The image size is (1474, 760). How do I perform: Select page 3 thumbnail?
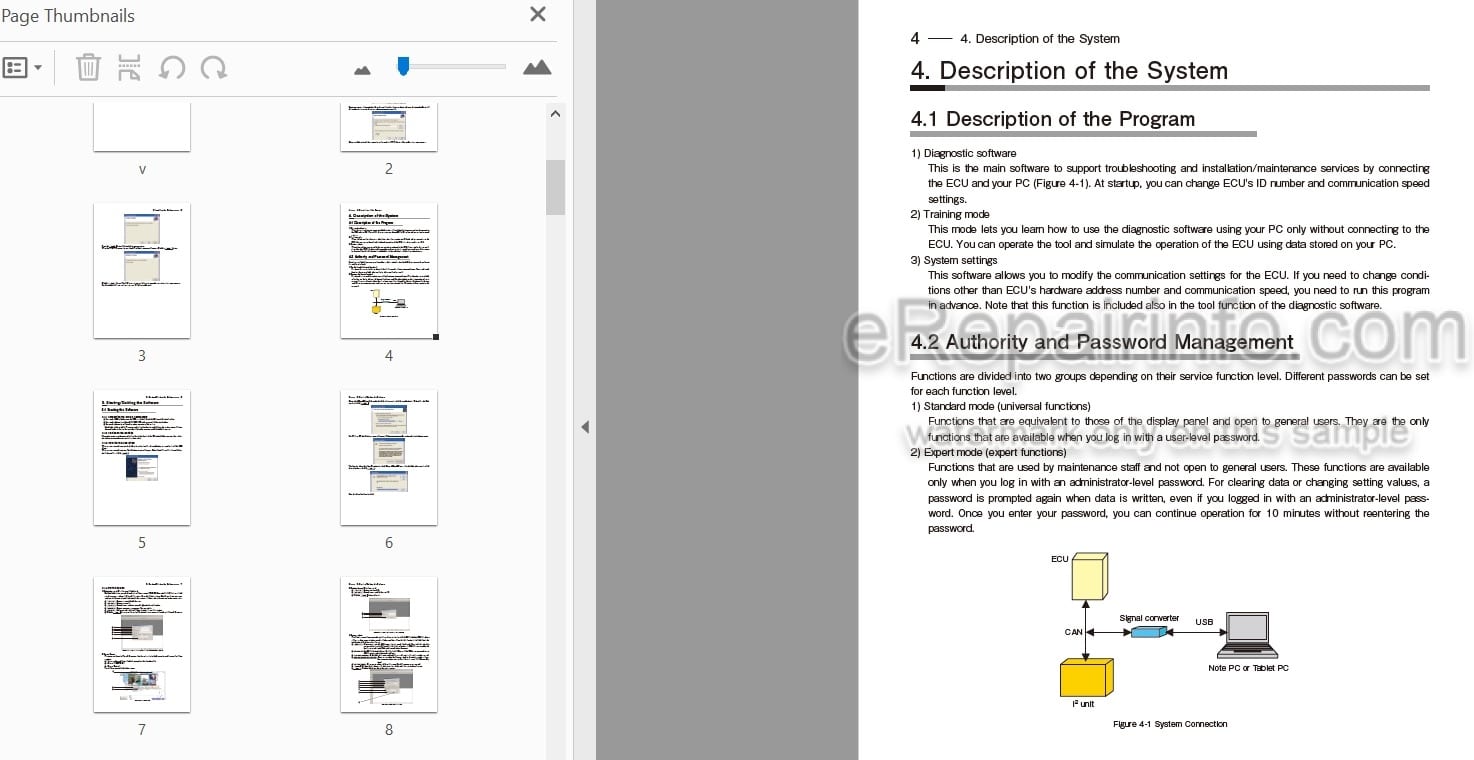pos(142,271)
